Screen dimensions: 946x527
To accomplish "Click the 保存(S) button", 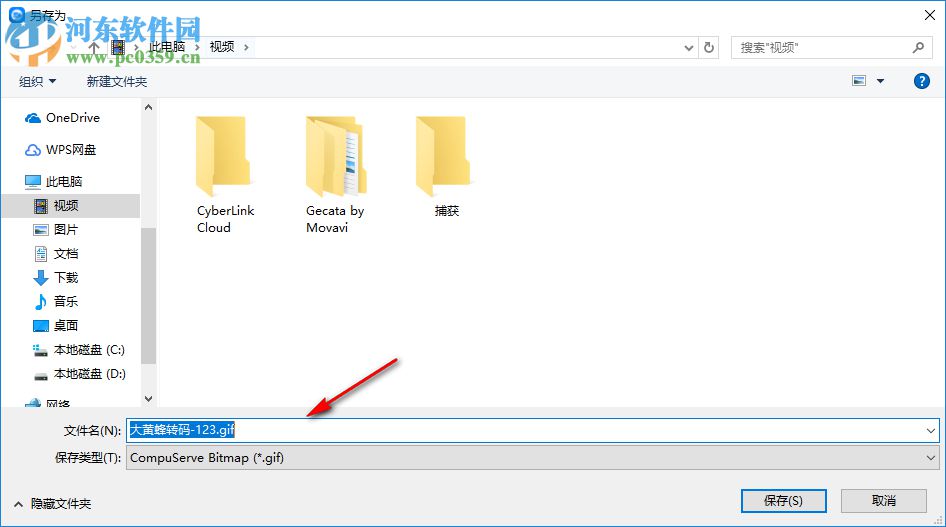I will 783,500.
